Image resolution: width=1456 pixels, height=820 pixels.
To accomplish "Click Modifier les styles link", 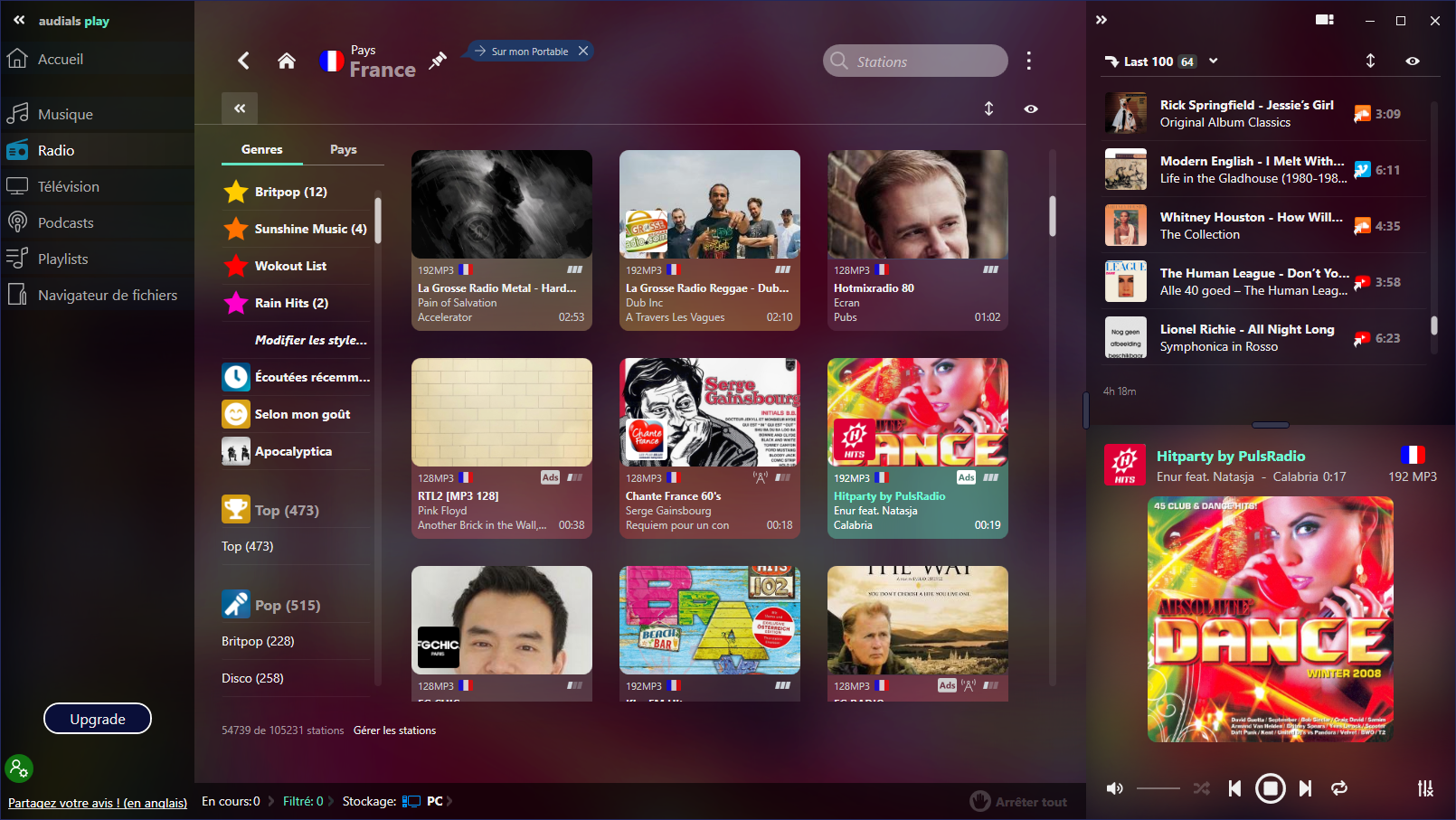I will (x=311, y=340).
